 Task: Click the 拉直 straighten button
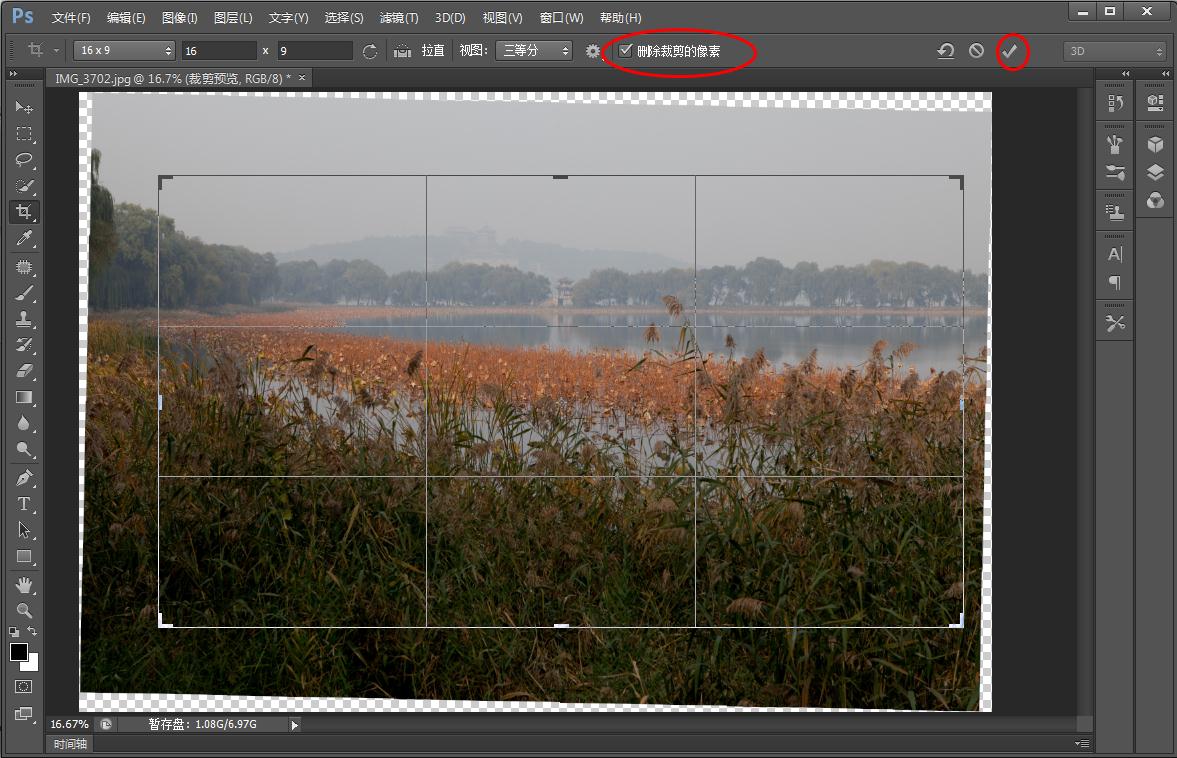[x=420, y=50]
